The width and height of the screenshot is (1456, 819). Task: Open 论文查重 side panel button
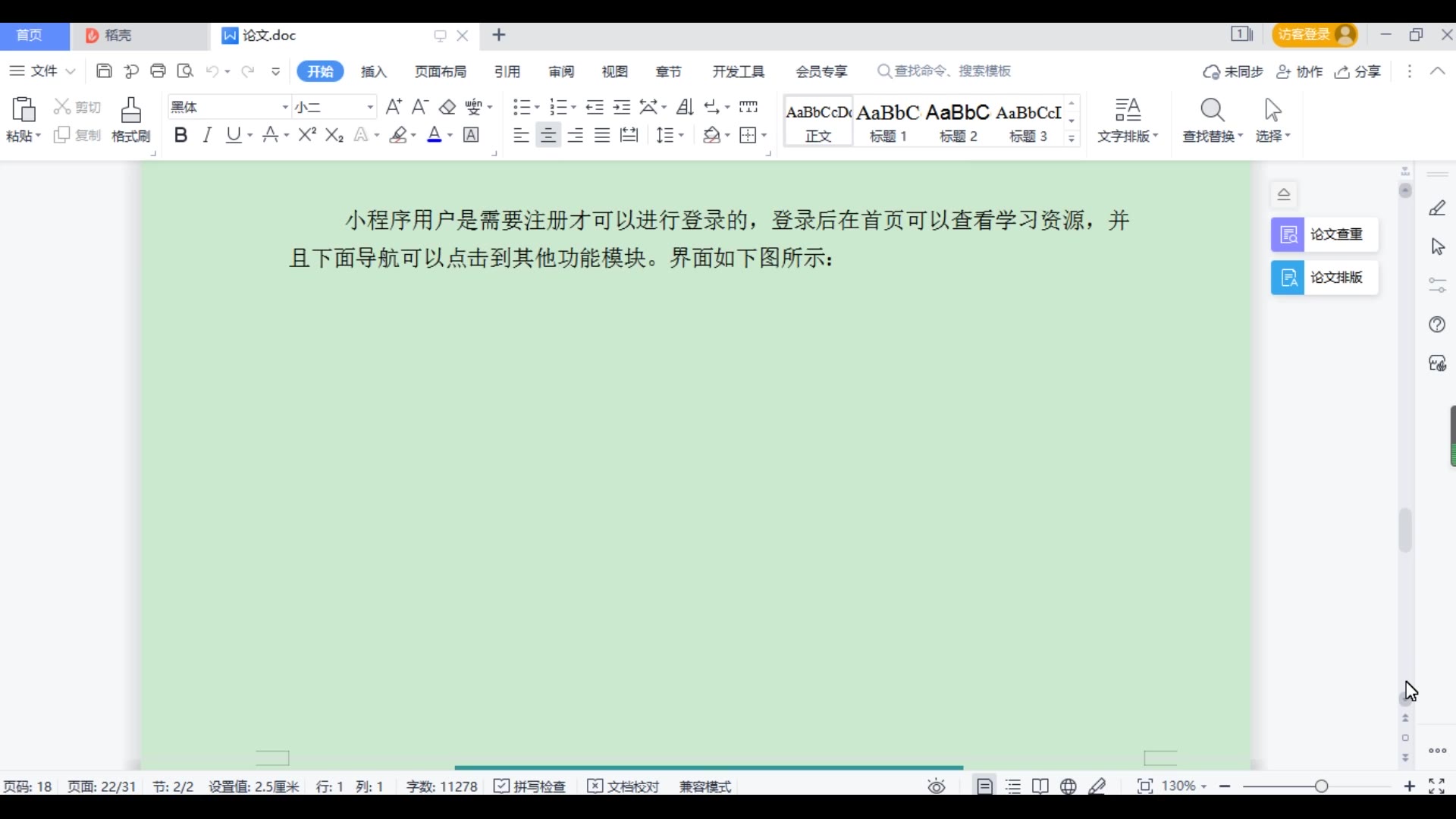(x=1325, y=234)
